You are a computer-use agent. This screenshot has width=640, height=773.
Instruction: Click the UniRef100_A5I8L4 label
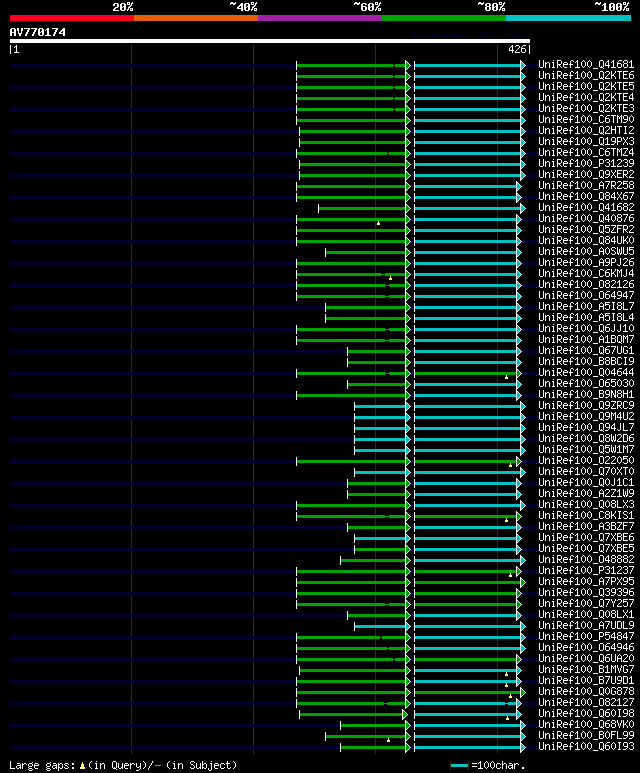[x=586, y=317]
